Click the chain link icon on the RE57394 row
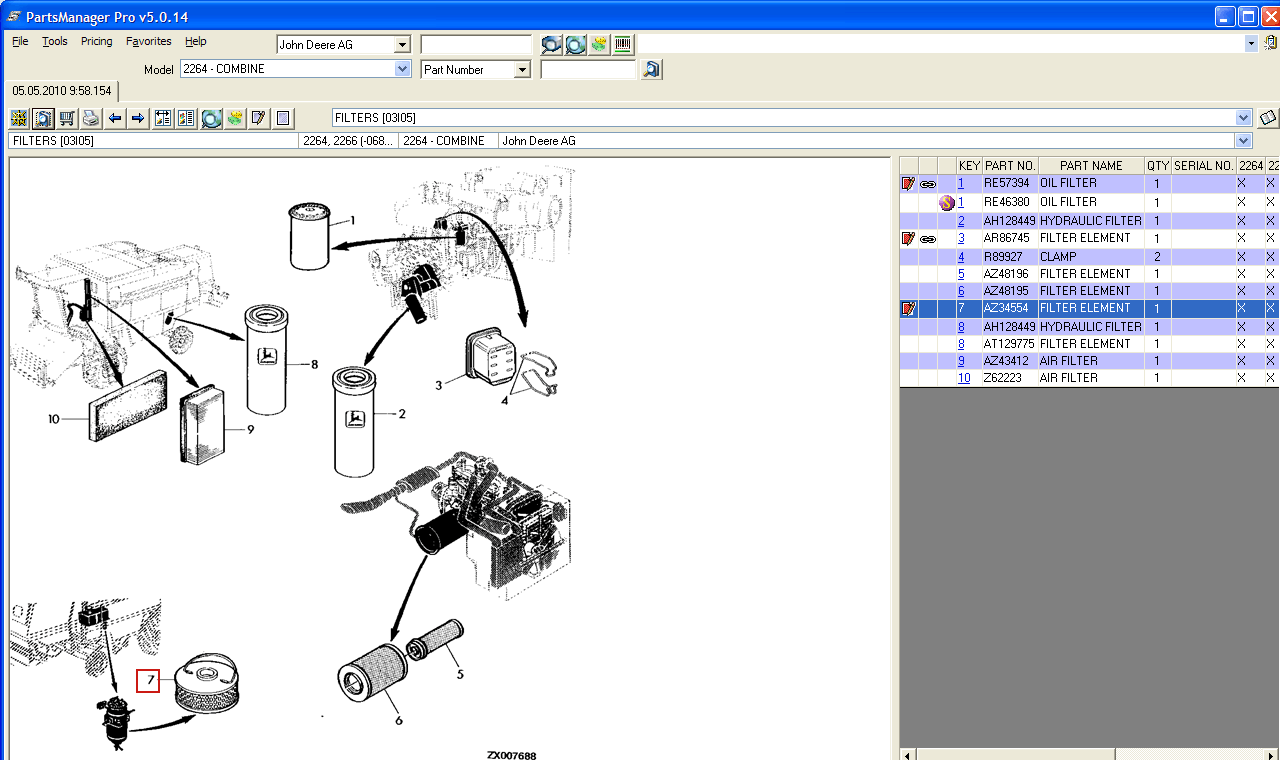This screenshot has height=760, width=1280. 928,184
